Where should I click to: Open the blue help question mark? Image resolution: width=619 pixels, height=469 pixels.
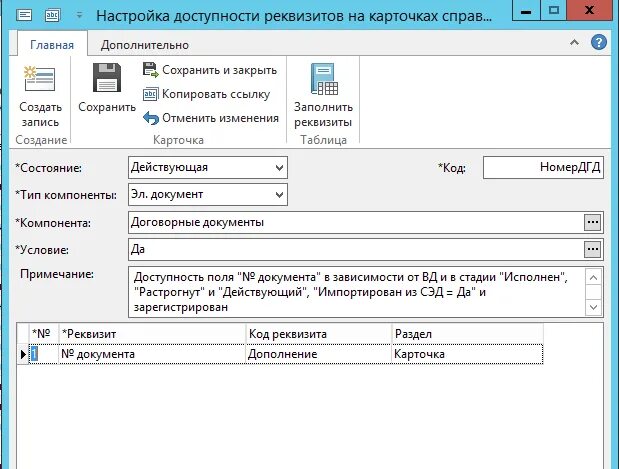point(598,42)
